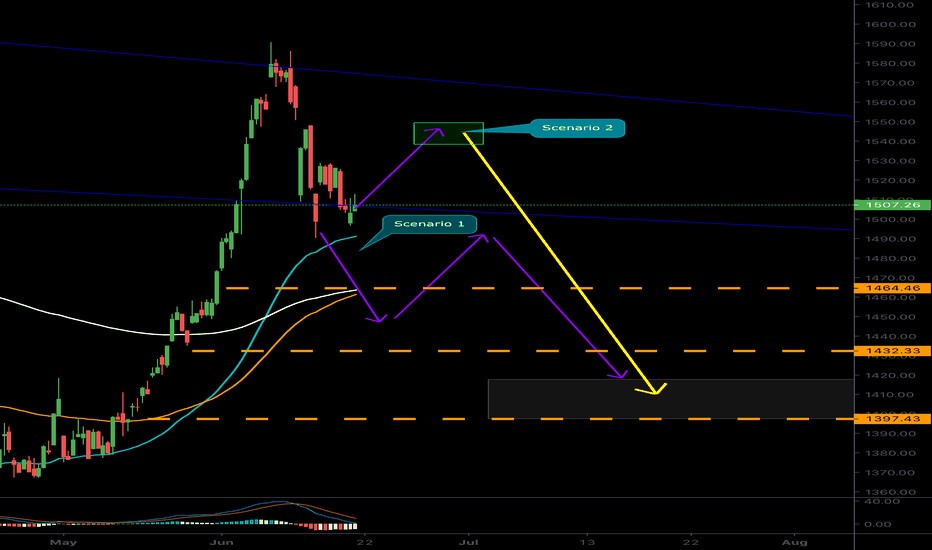Viewport: 932px width, 550px height.
Task: Click the May label on time axis
Action: click(x=64, y=542)
